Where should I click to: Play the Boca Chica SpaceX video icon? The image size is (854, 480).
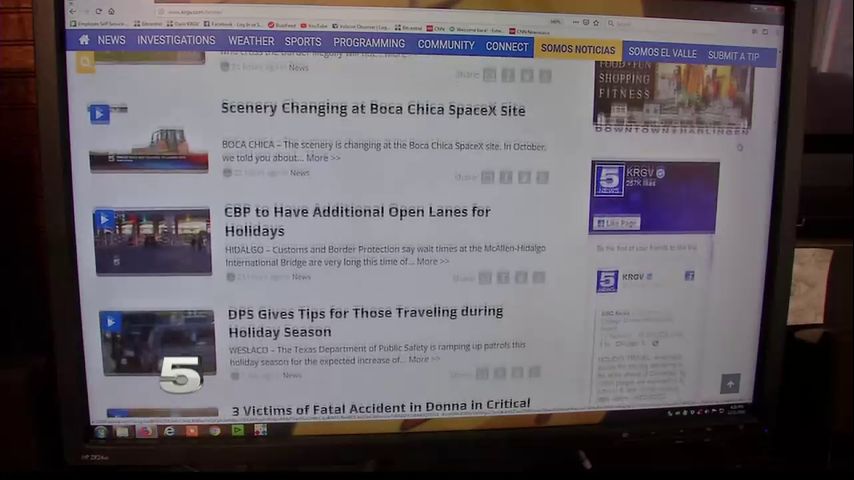(99, 114)
